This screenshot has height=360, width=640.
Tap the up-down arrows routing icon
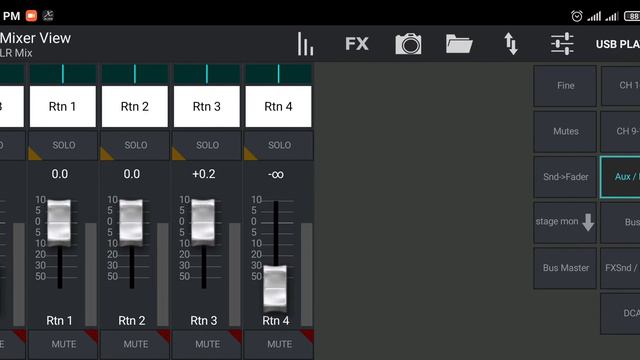511,44
